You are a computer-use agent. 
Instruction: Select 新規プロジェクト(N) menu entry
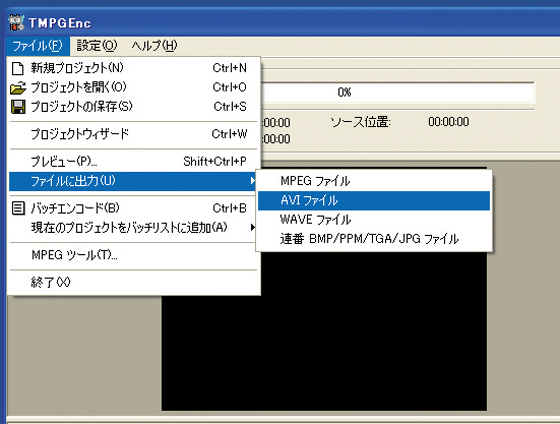point(133,68)
